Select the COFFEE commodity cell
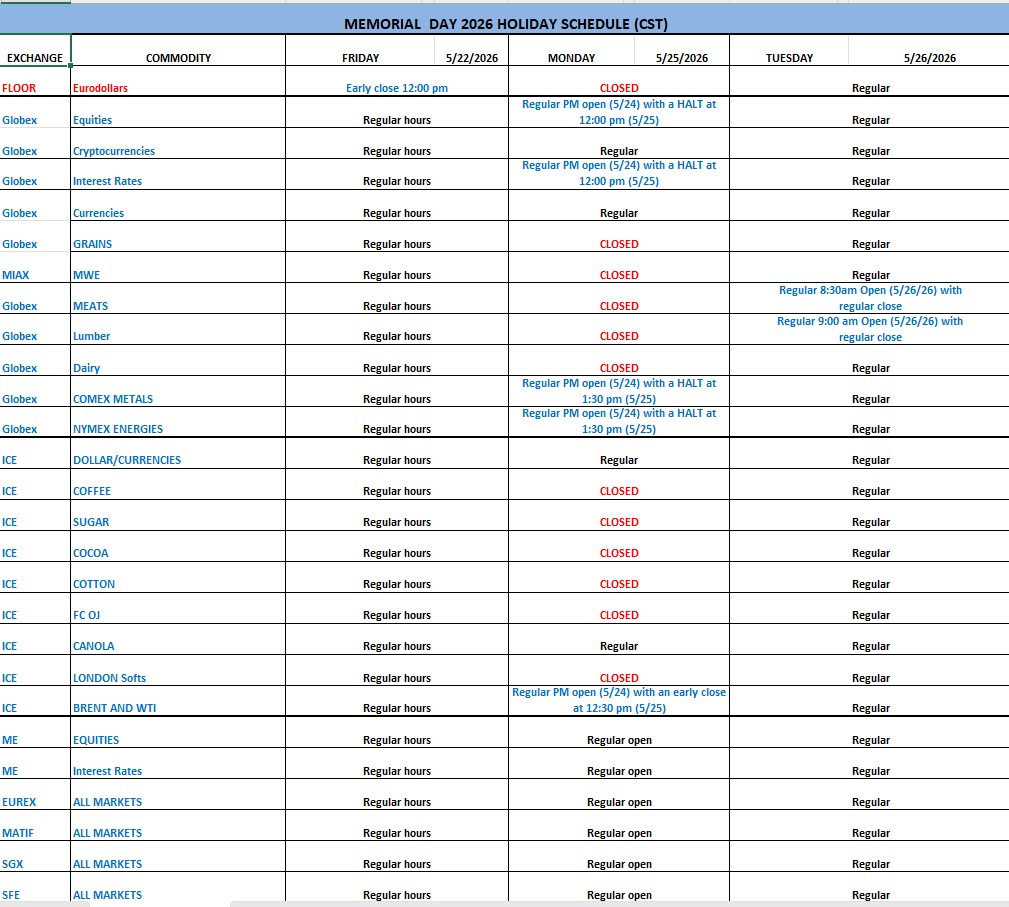Viewport: 1009px width, 907px height. click(x=178, y=484)
